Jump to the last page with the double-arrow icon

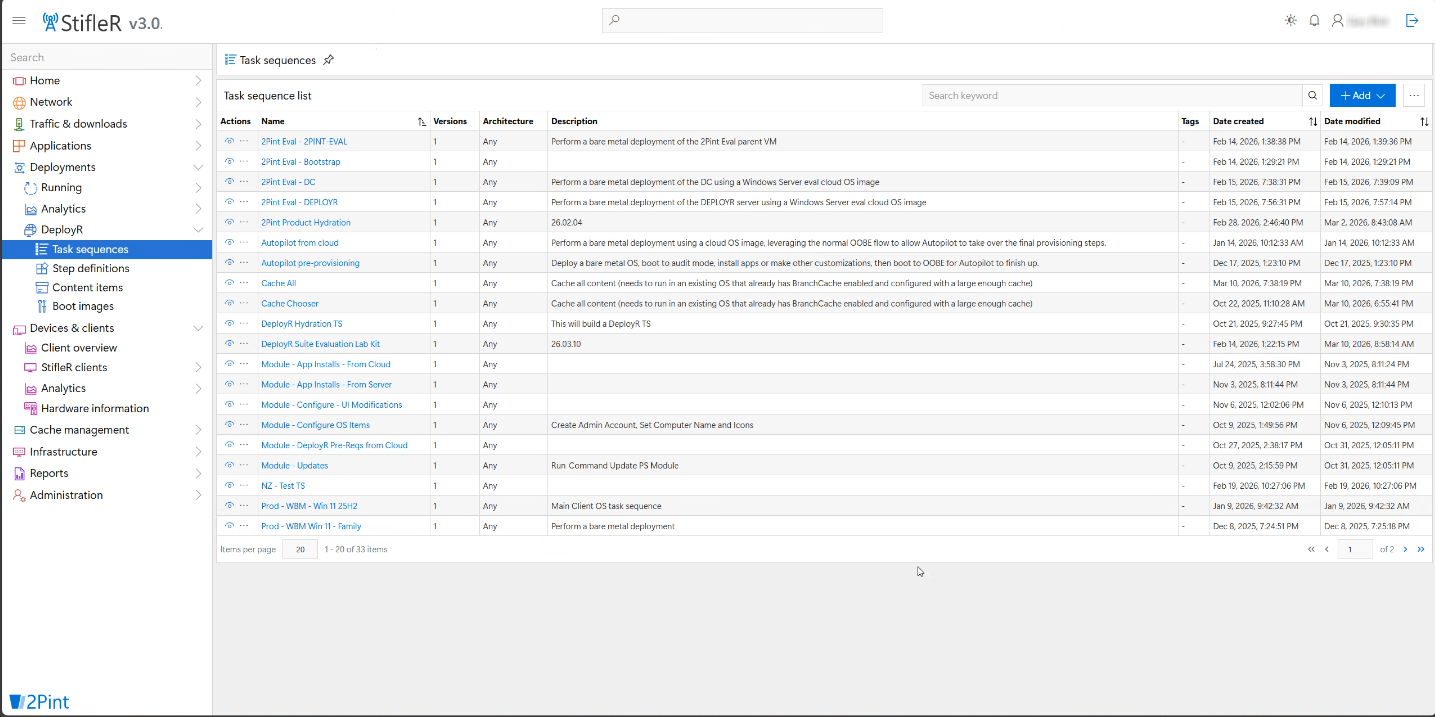coord(1421,549)
